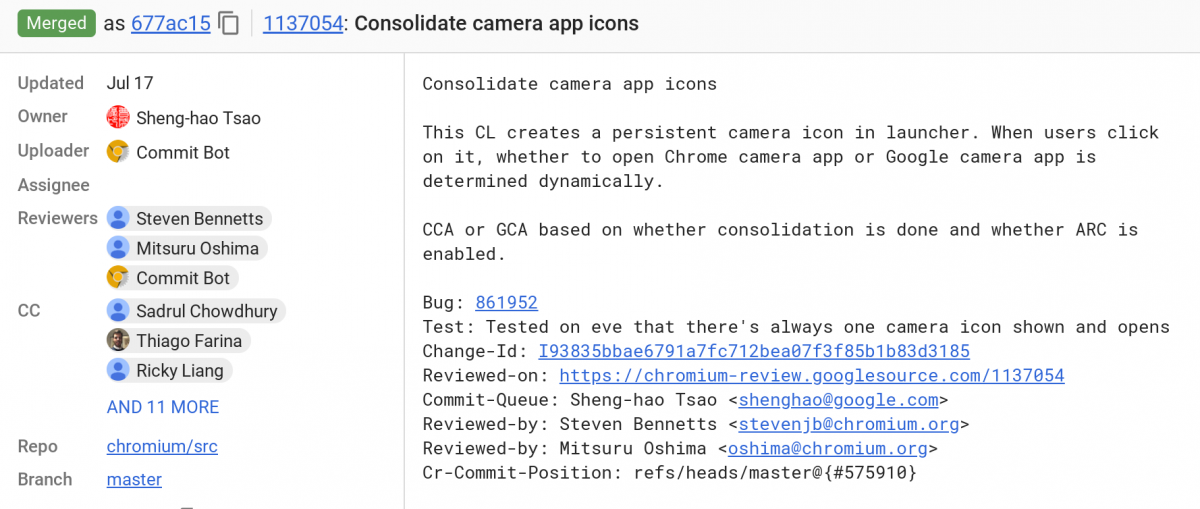Image resolution: width=1200 pixels, height=509 pixels.
Task: Click Ricky Liang's avatar icon
Action: [118, 371]
